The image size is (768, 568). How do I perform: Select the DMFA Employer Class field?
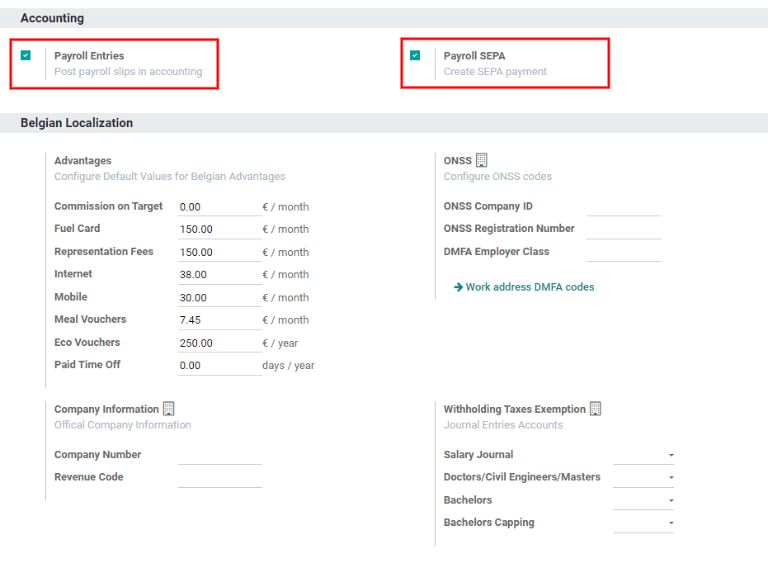click(623, 252)
